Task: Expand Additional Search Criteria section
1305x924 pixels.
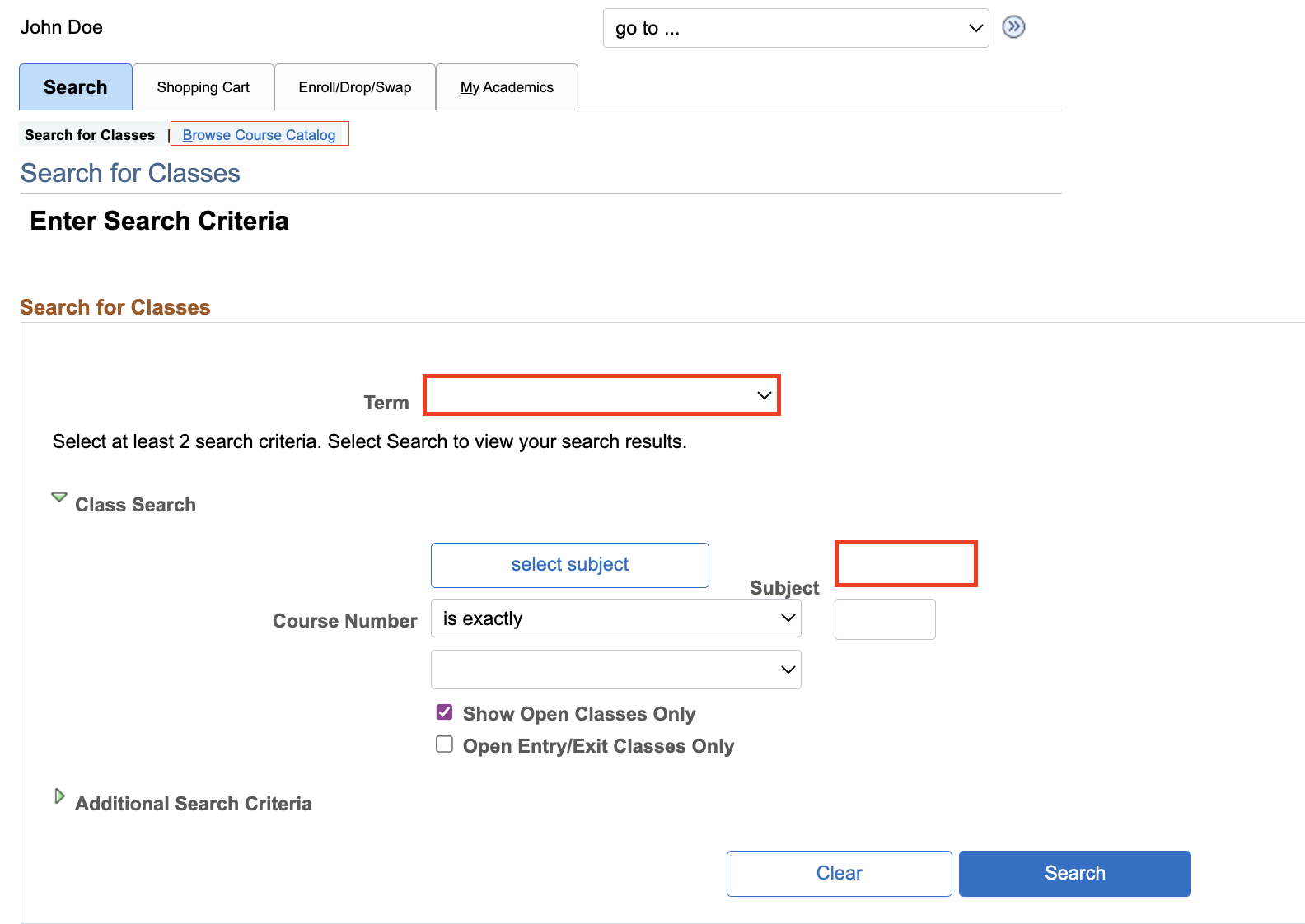Action: tap(59, 796)
